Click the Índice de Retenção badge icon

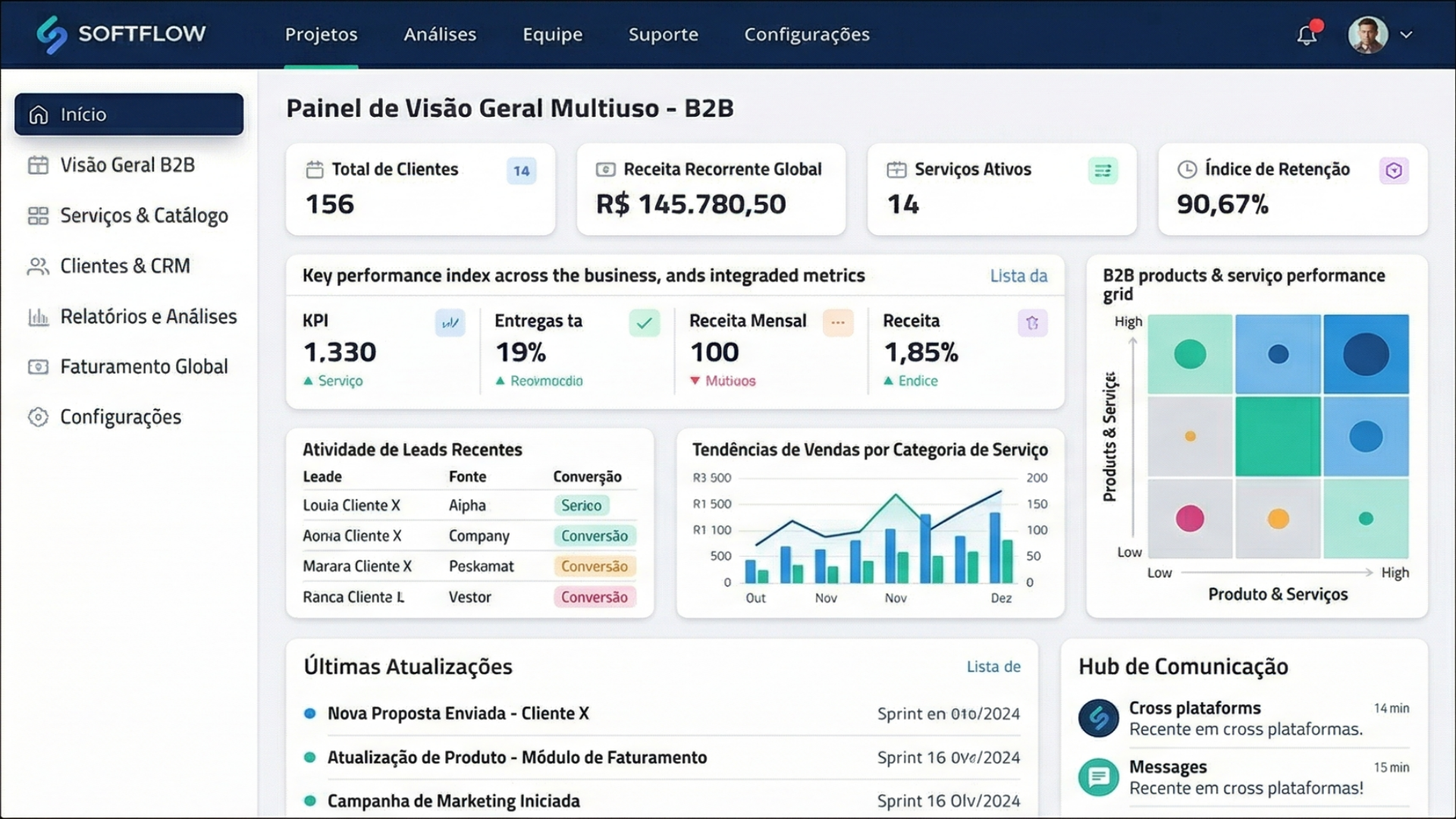point(1394,171)
